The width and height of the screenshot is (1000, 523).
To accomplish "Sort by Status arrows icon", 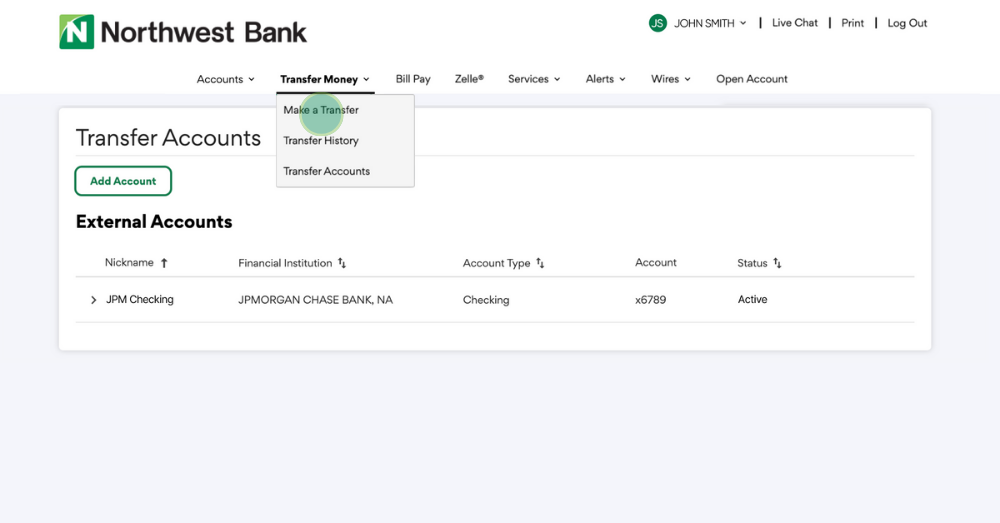I will (777, 263).
